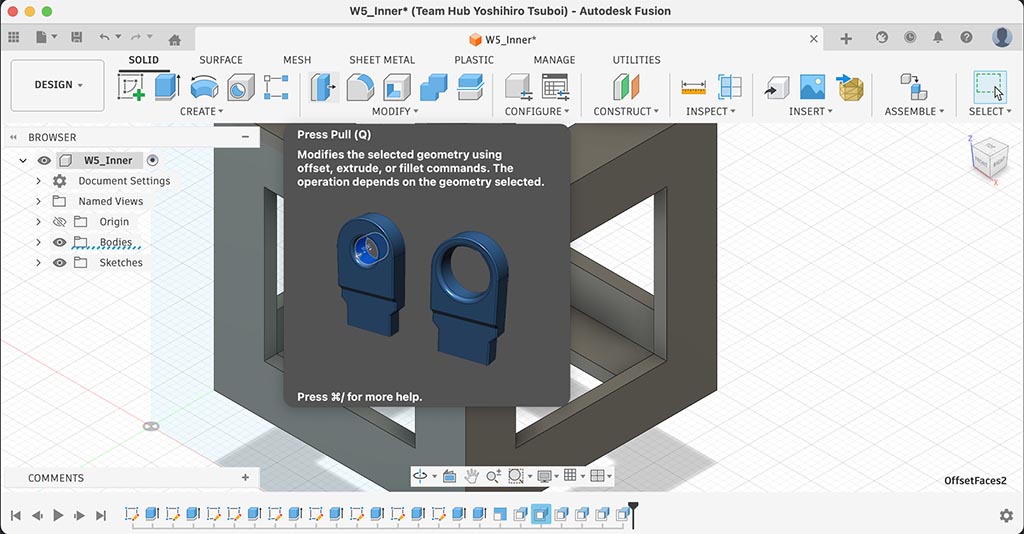Expand the Named Views node
The height and width of the screenshot is (534, 1024).
pyautogui.click(x=38, y=201)
